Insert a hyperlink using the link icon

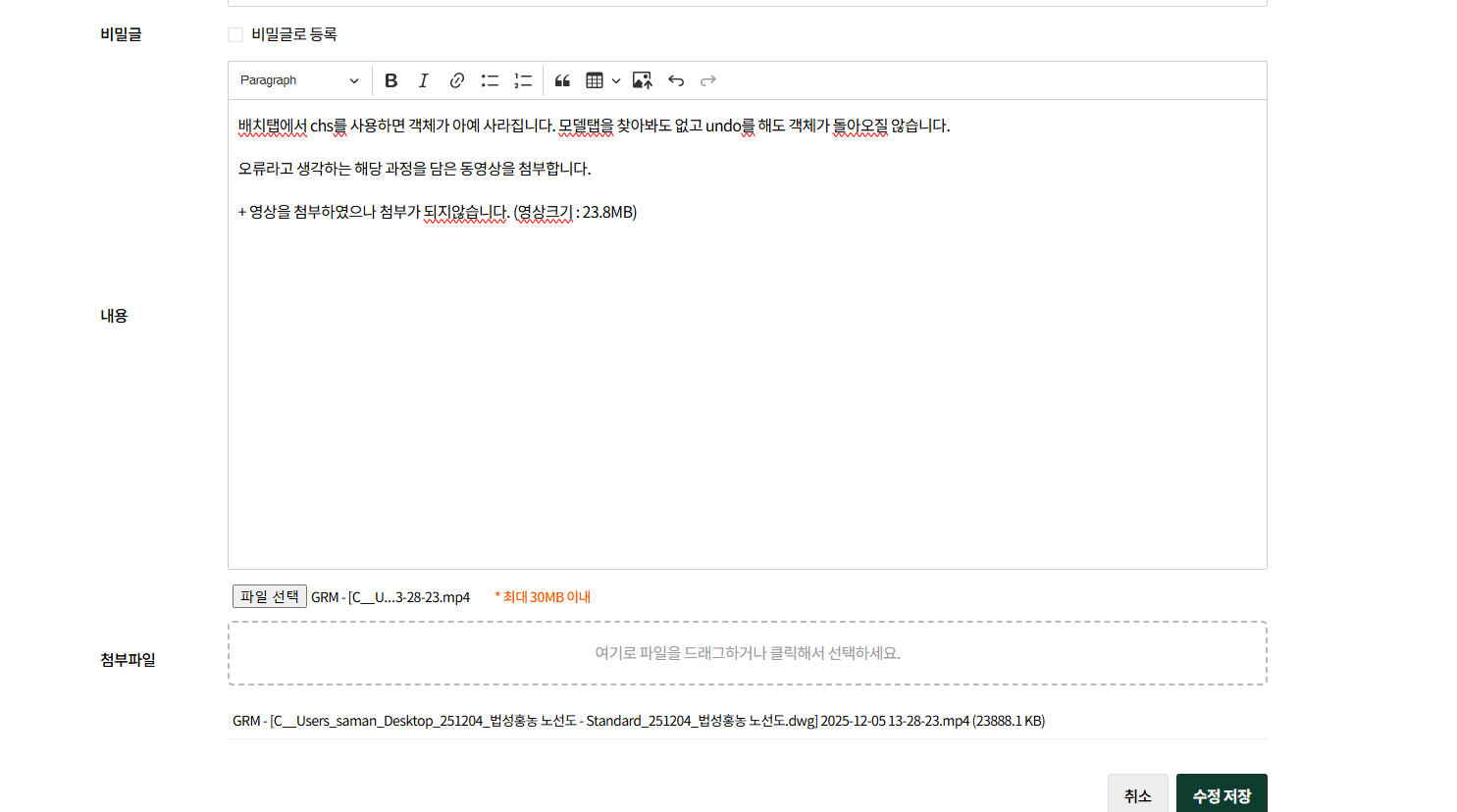point(456,80)
